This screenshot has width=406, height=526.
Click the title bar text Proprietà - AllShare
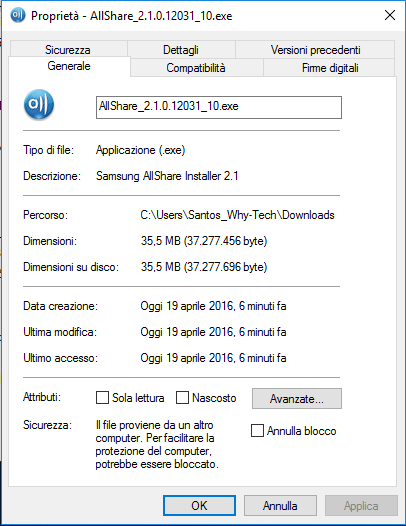click(x=131, y=16)
